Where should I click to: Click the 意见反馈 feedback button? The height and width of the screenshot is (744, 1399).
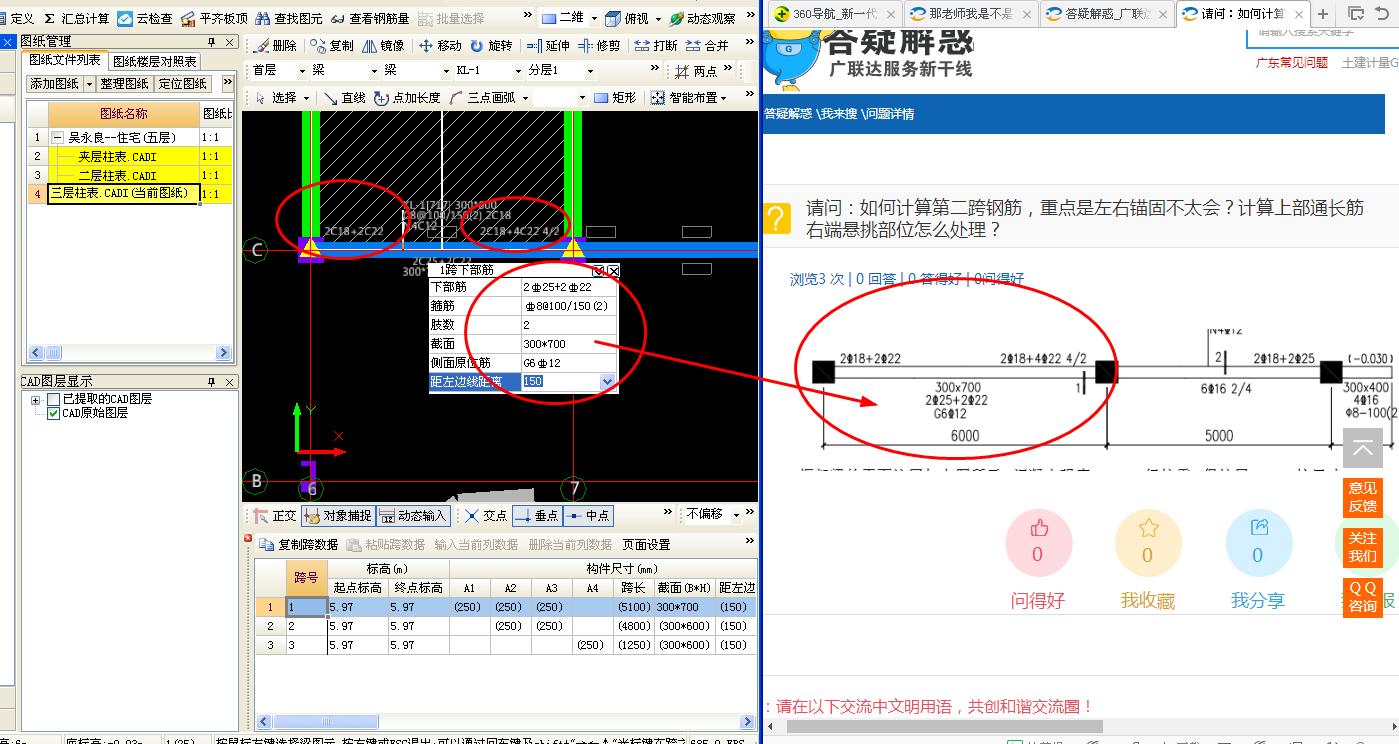(x=1362, y=497)
